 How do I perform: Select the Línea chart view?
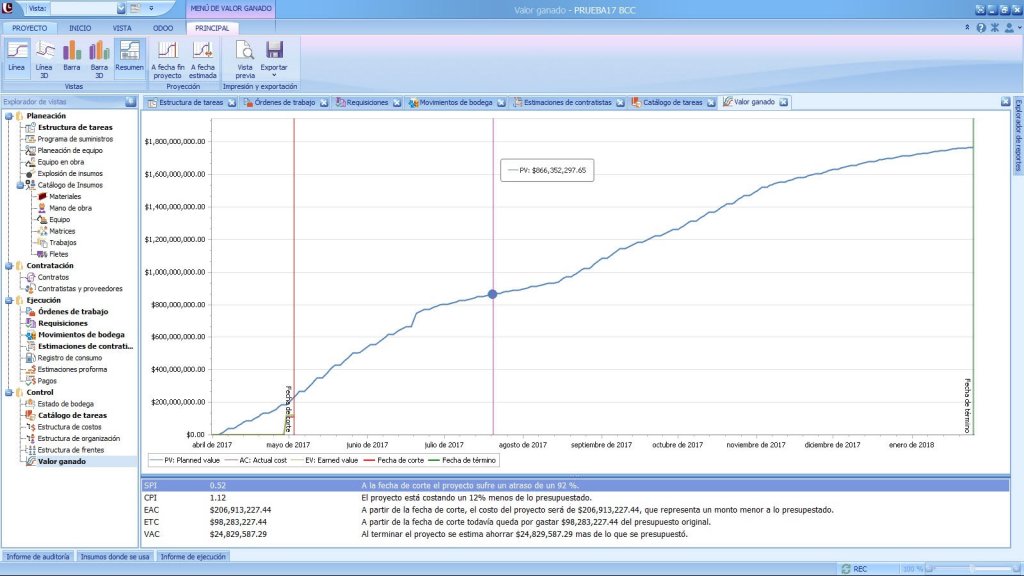[17, 56]
